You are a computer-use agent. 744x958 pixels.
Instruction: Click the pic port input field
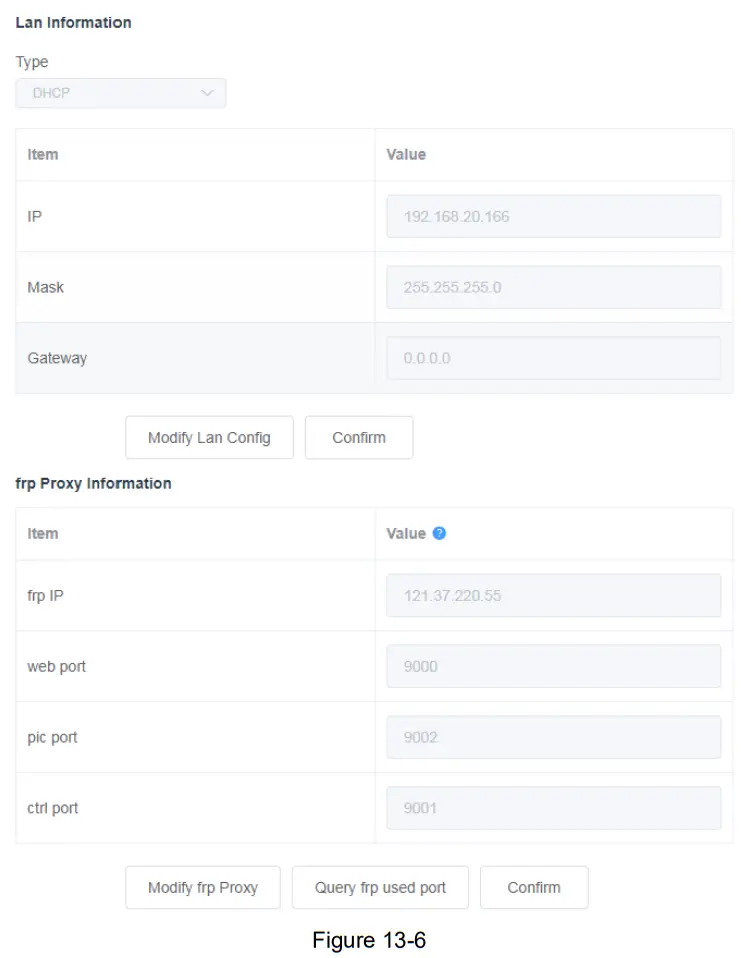coord(553,737)
